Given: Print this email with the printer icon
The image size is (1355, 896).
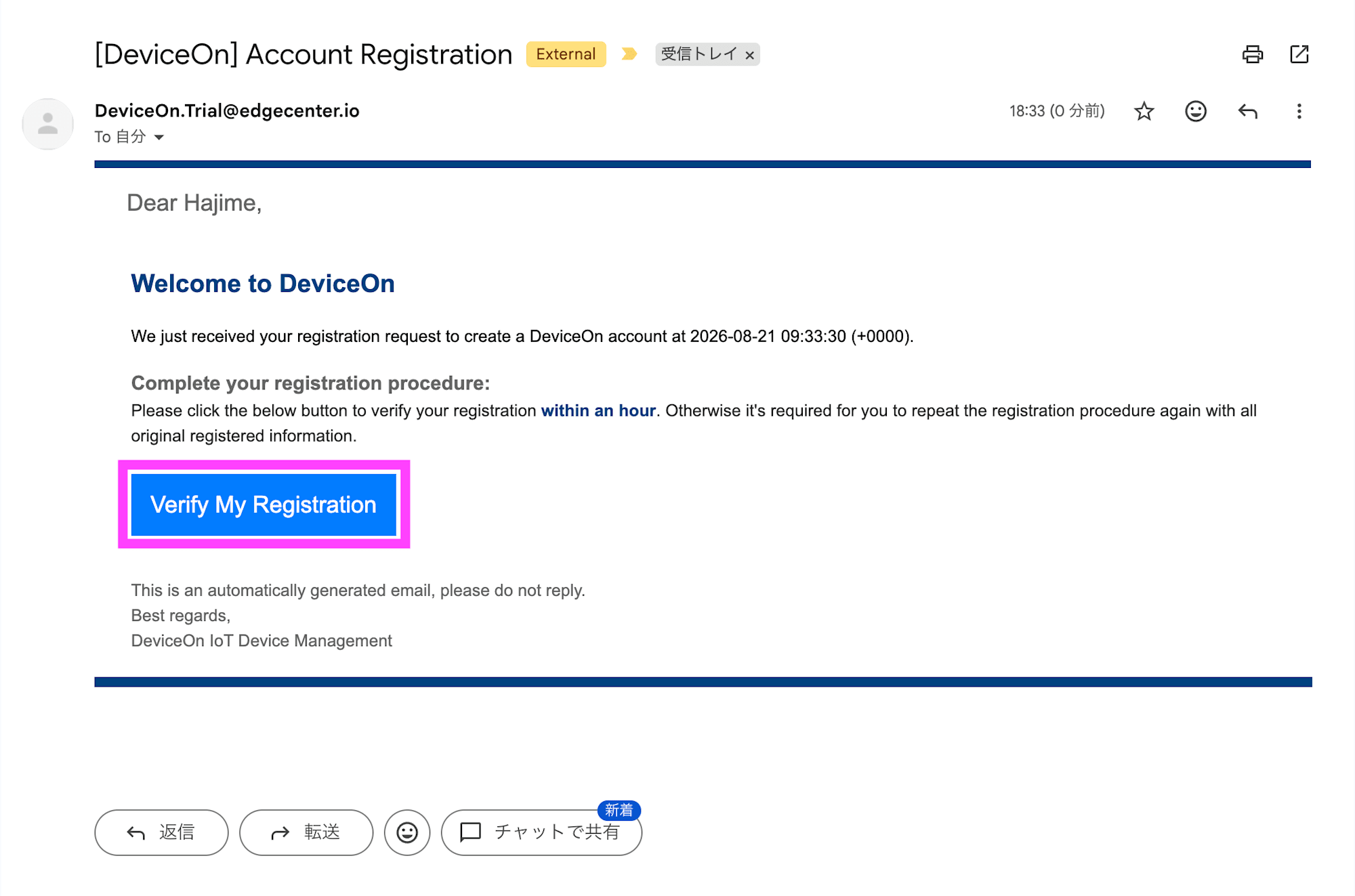Looking at the screenshot, I should [1252, 54].
